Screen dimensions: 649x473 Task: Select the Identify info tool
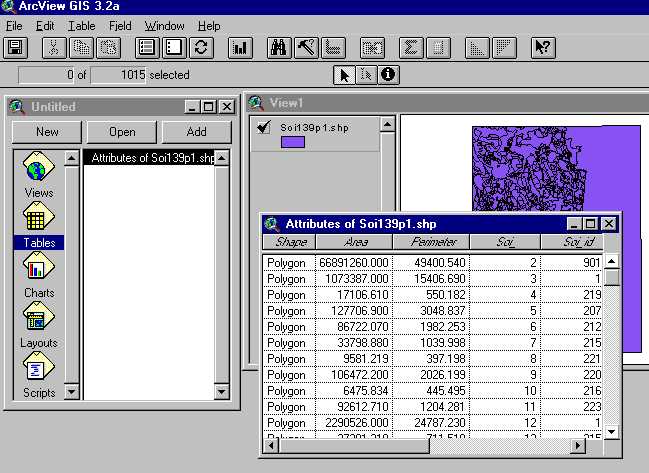(x=388, y=75)
